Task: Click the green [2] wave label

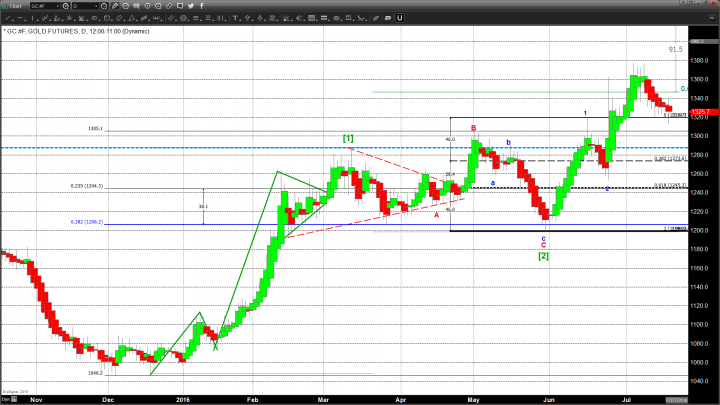Action: [543, 257]
